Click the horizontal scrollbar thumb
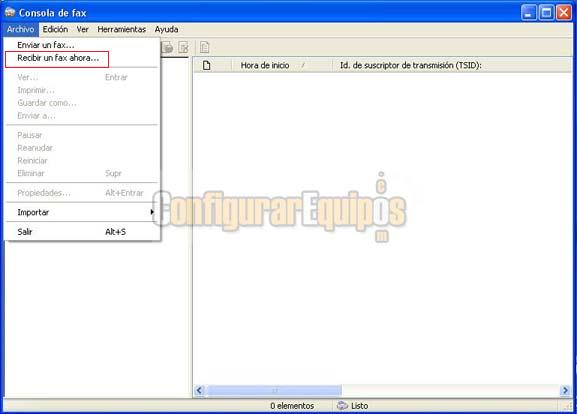Viewport: 577px width, 414px height. (274, 390)
